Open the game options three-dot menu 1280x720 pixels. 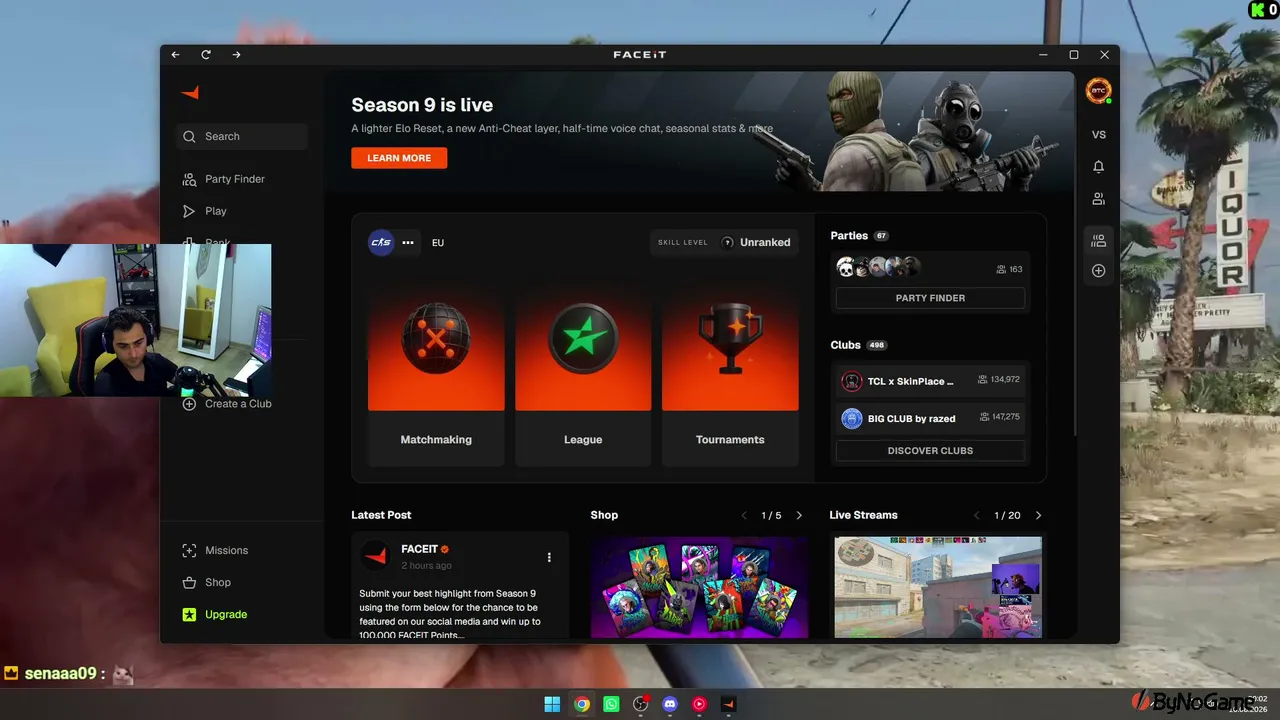pyautogui.click(x=408, y=243)
